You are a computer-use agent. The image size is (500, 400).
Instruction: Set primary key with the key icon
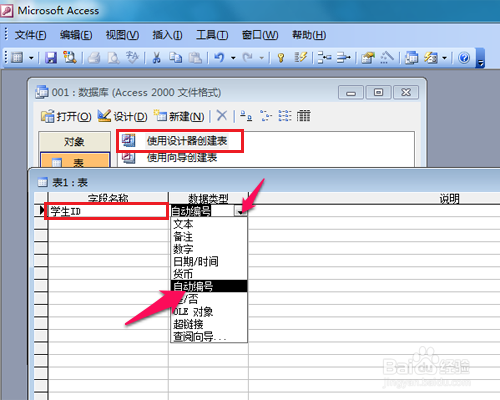pos(281,58)
